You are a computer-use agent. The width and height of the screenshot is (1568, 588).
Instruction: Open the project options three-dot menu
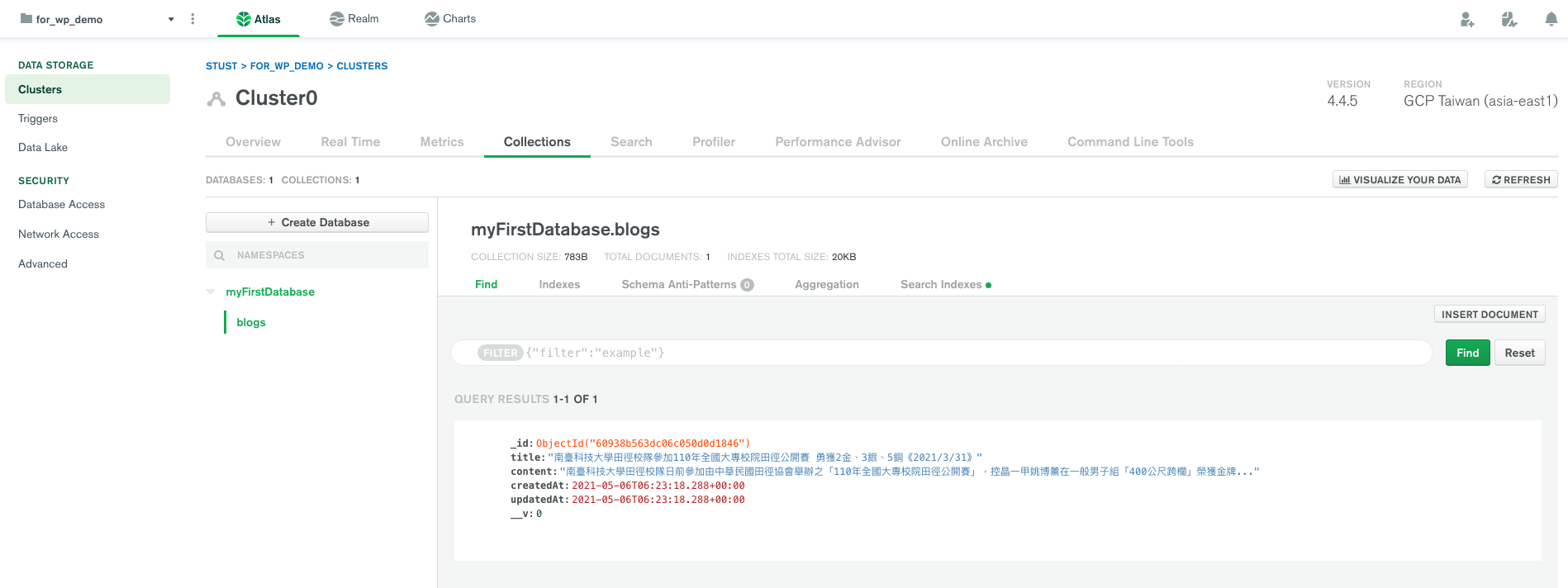pos(192,19)
